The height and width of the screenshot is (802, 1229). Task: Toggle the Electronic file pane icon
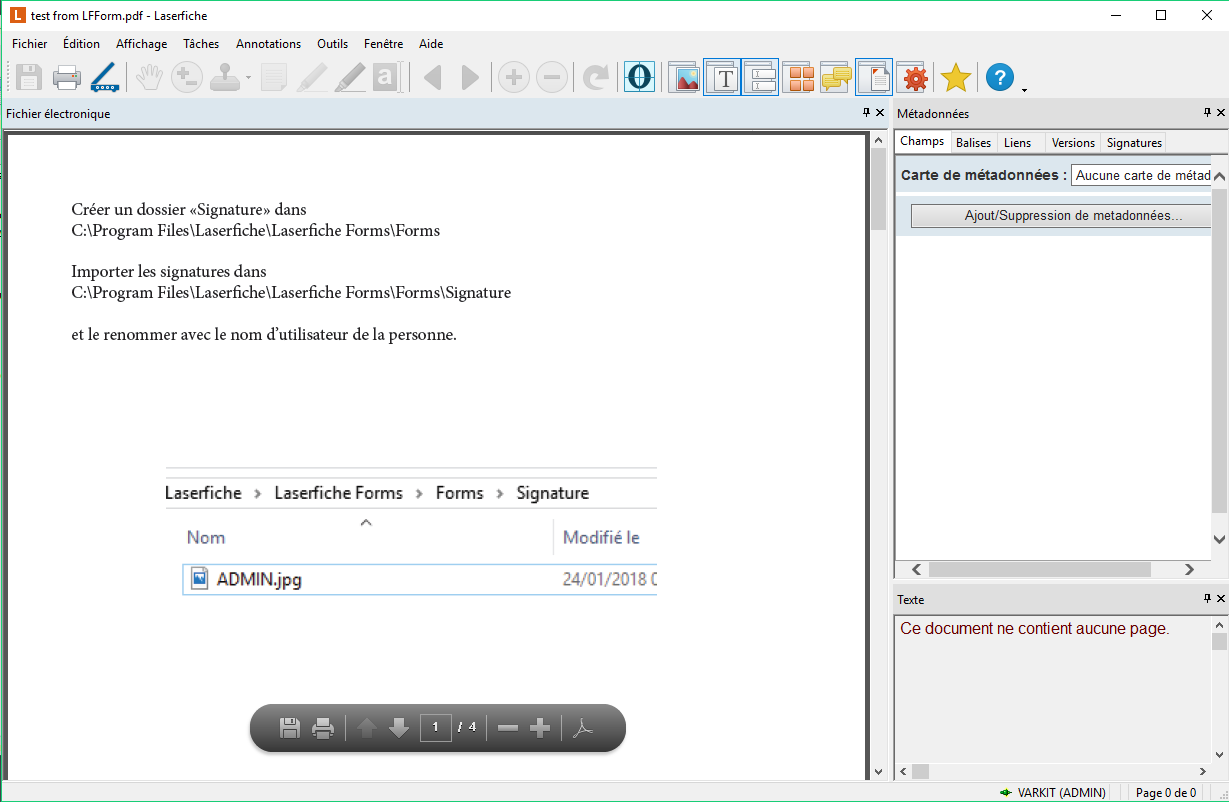click(874, 77)
